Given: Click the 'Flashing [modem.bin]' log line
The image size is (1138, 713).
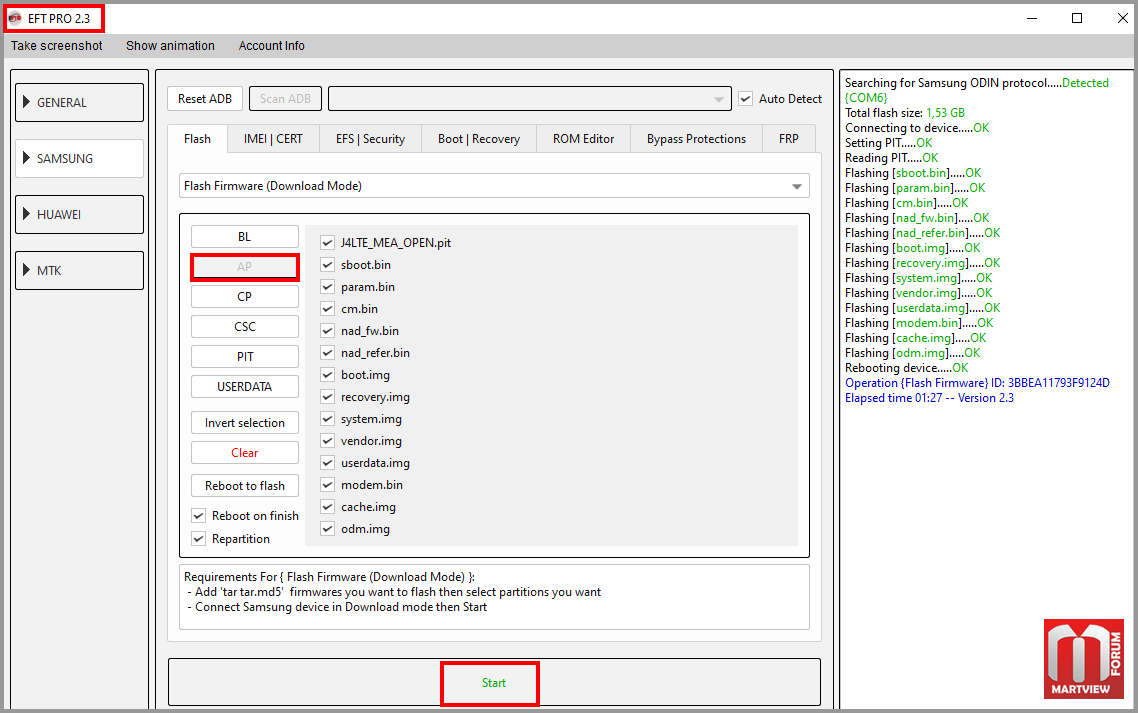Looking at the screenshot, I should click(x=919, y=323).
